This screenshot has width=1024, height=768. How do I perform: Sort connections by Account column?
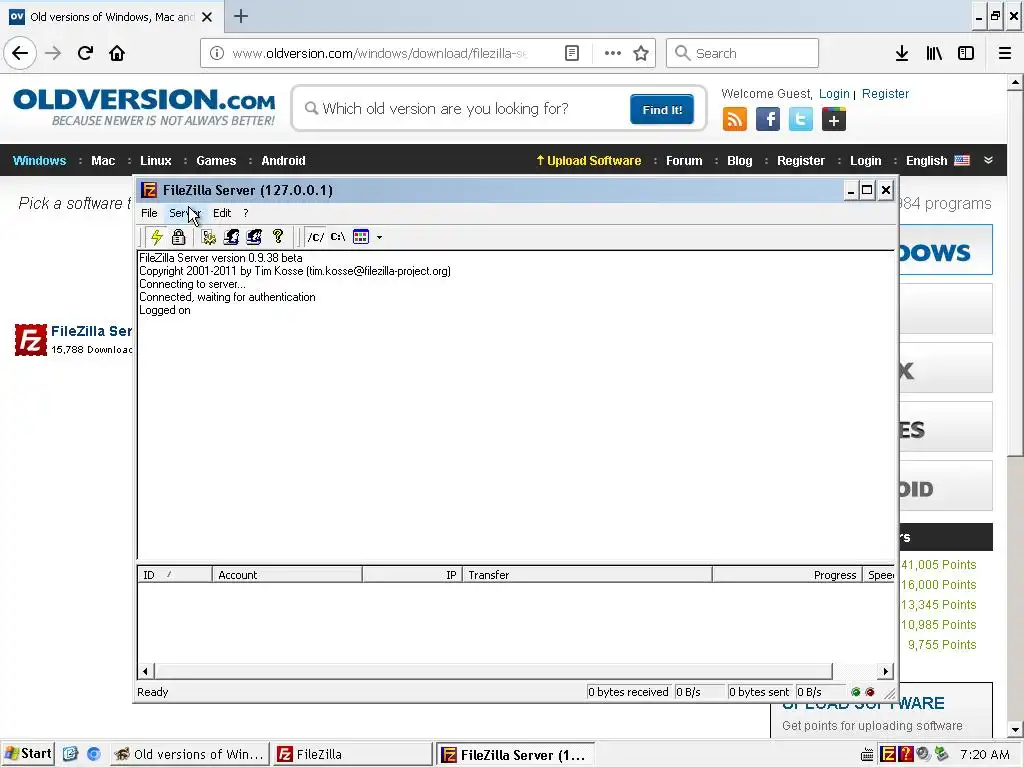(287, 575)
